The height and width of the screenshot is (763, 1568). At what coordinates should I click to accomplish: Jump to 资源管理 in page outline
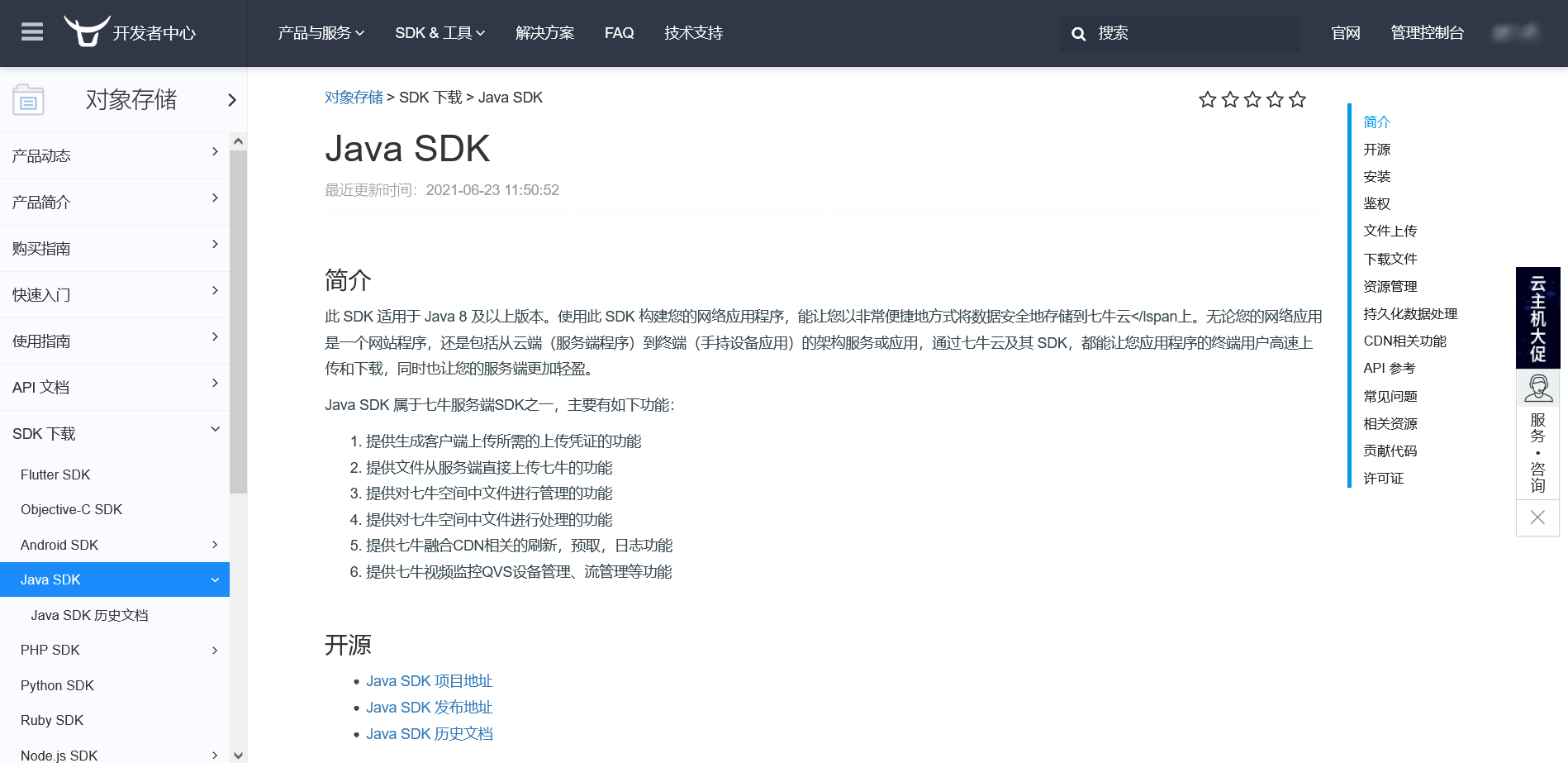[x=1390, y=286]
